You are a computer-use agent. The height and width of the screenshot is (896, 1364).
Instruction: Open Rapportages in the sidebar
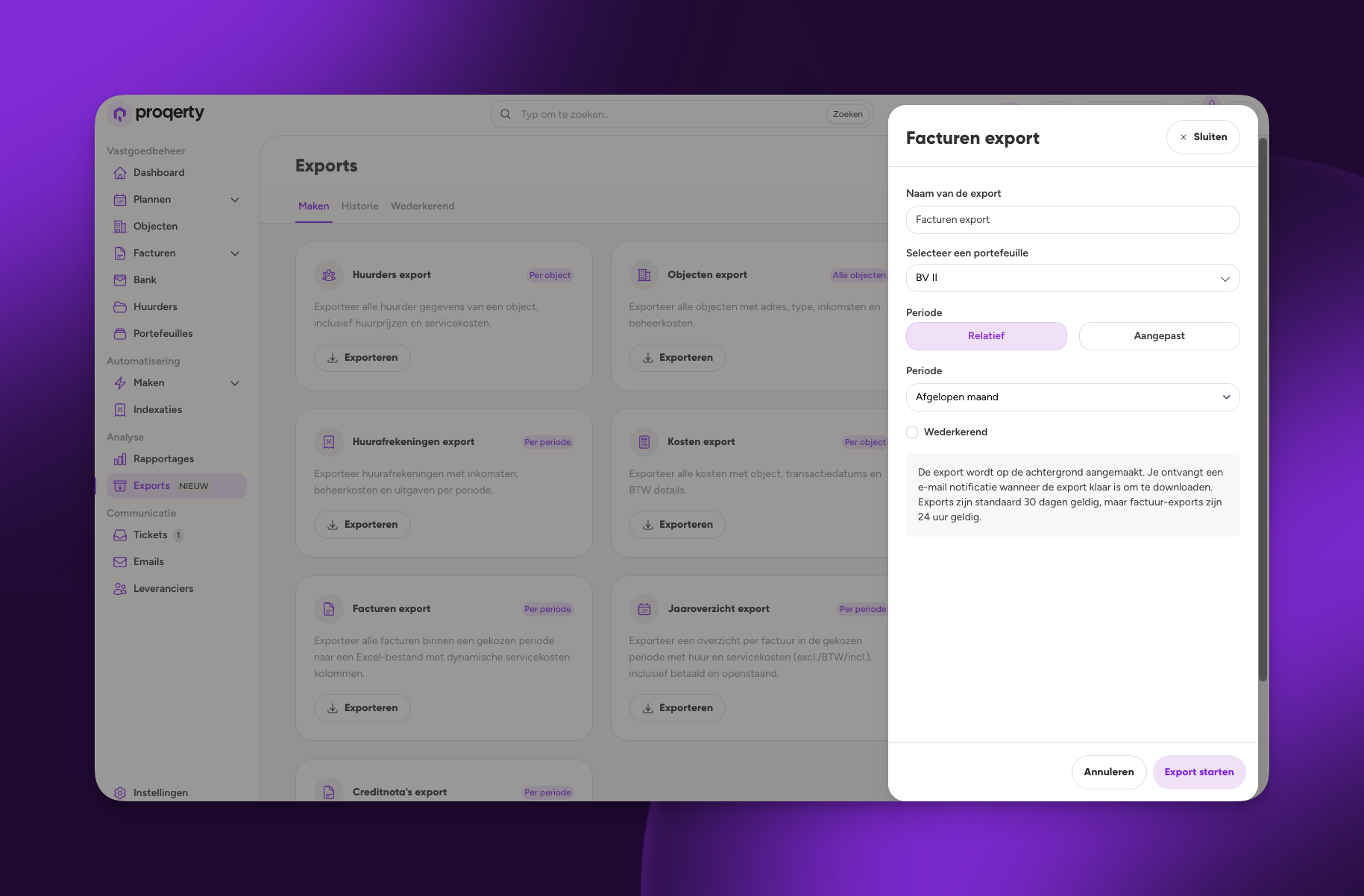(x=176, y=459)
